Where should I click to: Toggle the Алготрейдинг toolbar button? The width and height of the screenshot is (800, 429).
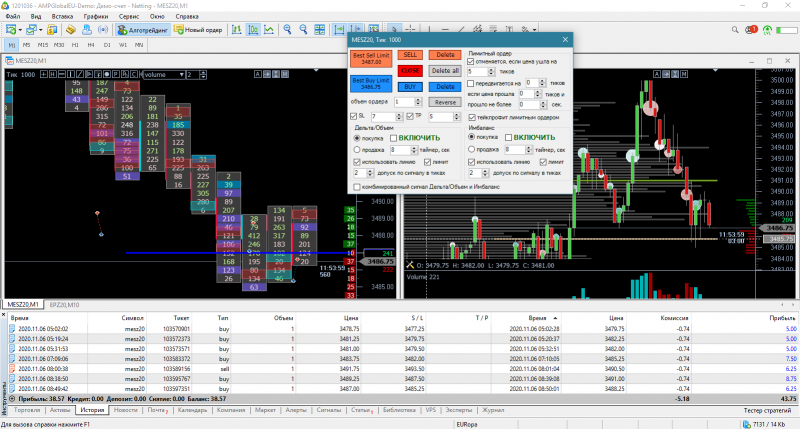(142, 30)
